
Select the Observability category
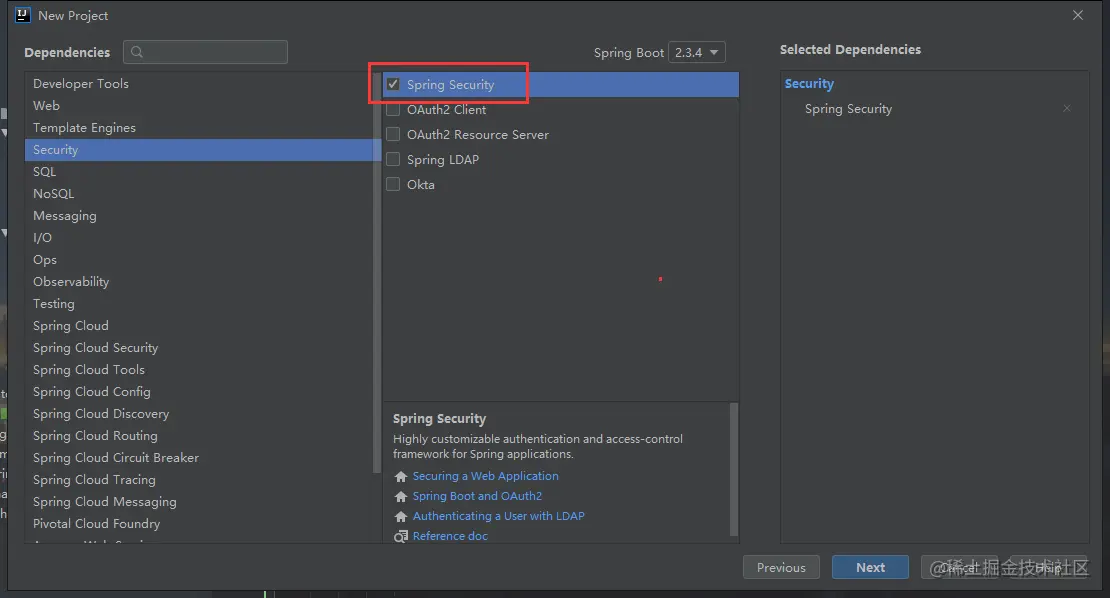click(x=202, y=282)
